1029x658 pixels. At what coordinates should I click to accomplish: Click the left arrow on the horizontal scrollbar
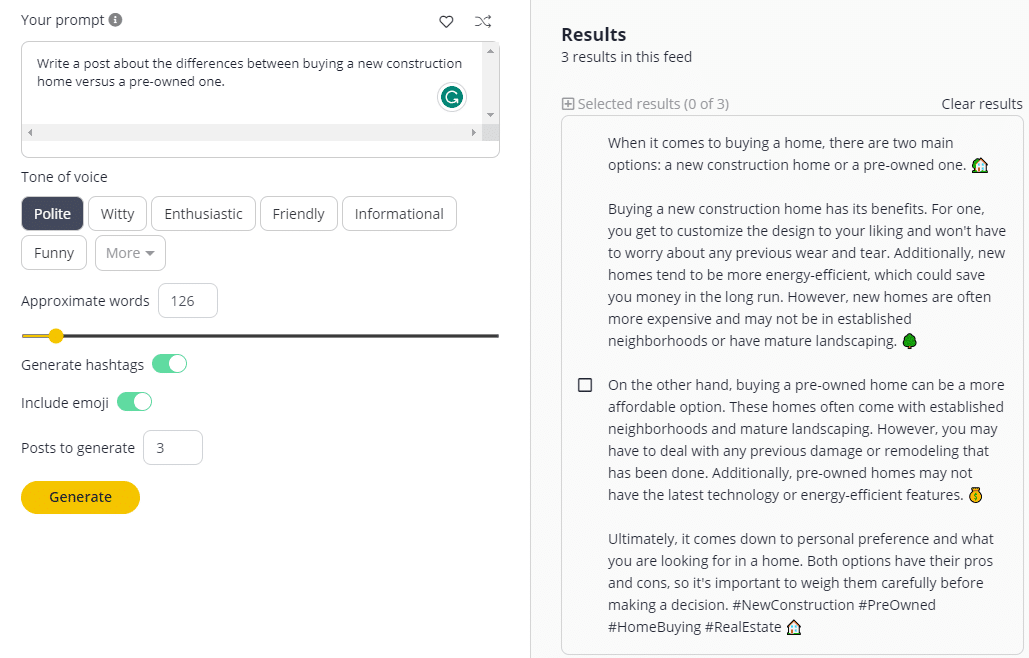[30, 131]
